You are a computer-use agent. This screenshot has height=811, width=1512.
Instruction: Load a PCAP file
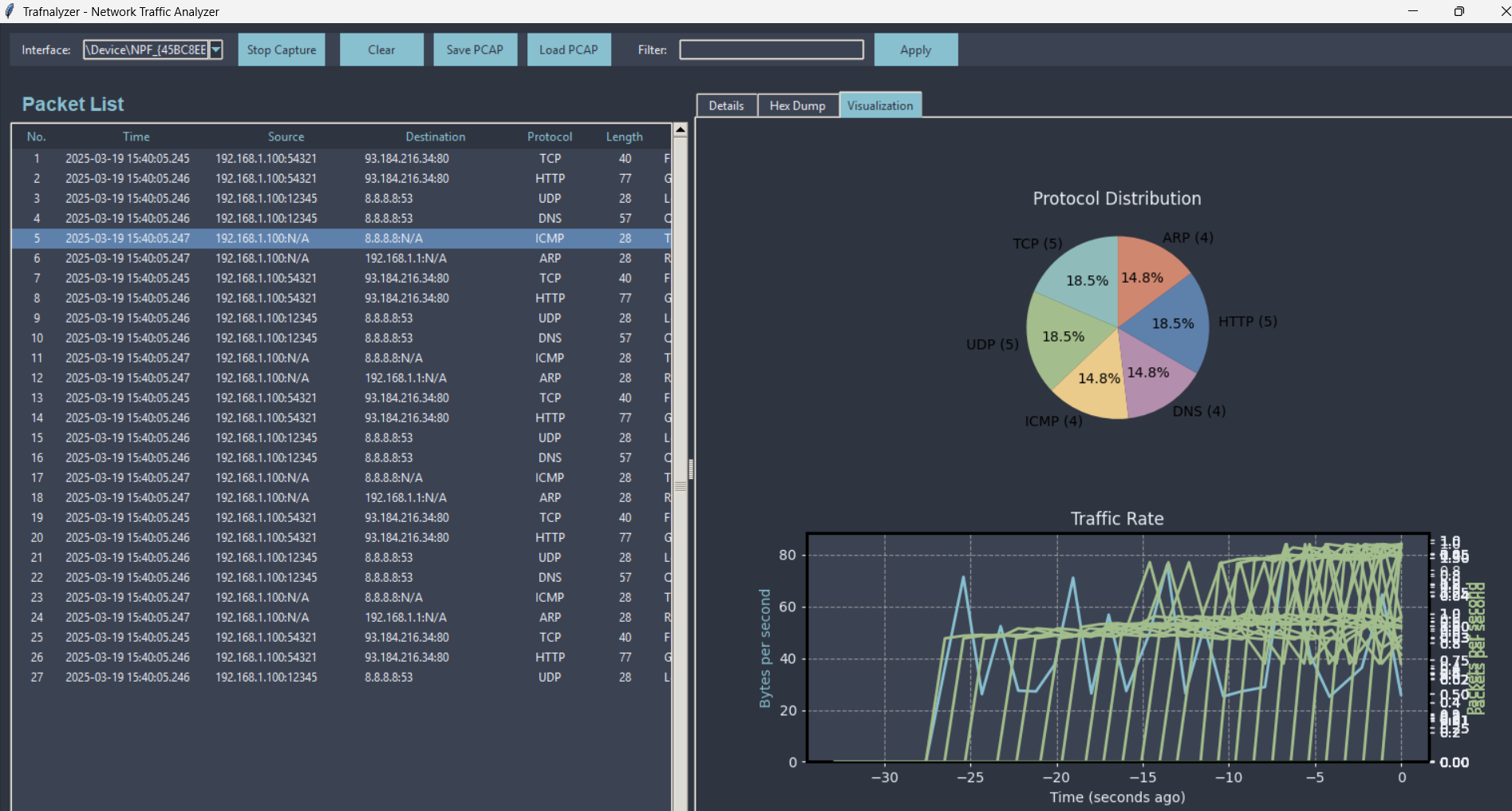(569, 49)
